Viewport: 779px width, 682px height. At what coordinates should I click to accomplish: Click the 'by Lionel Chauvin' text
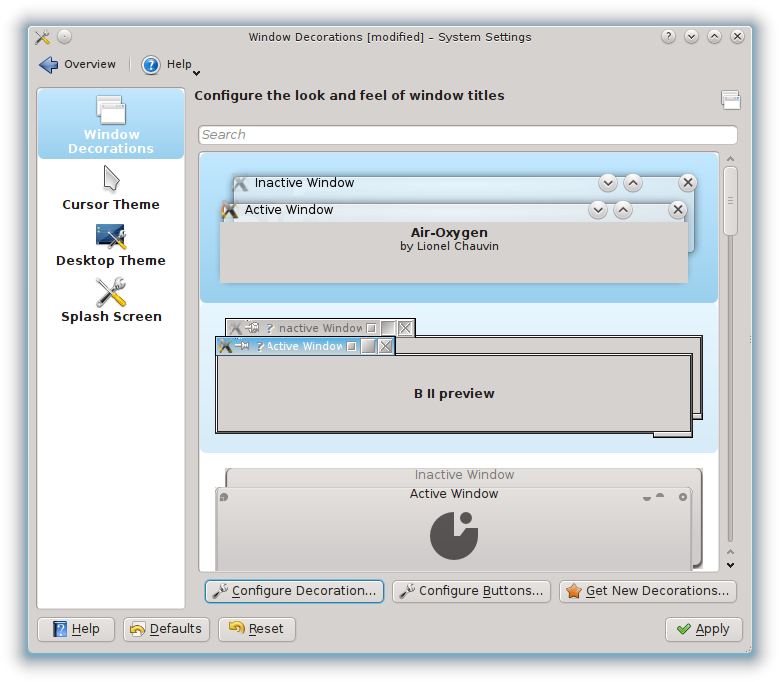pos(449,246)
